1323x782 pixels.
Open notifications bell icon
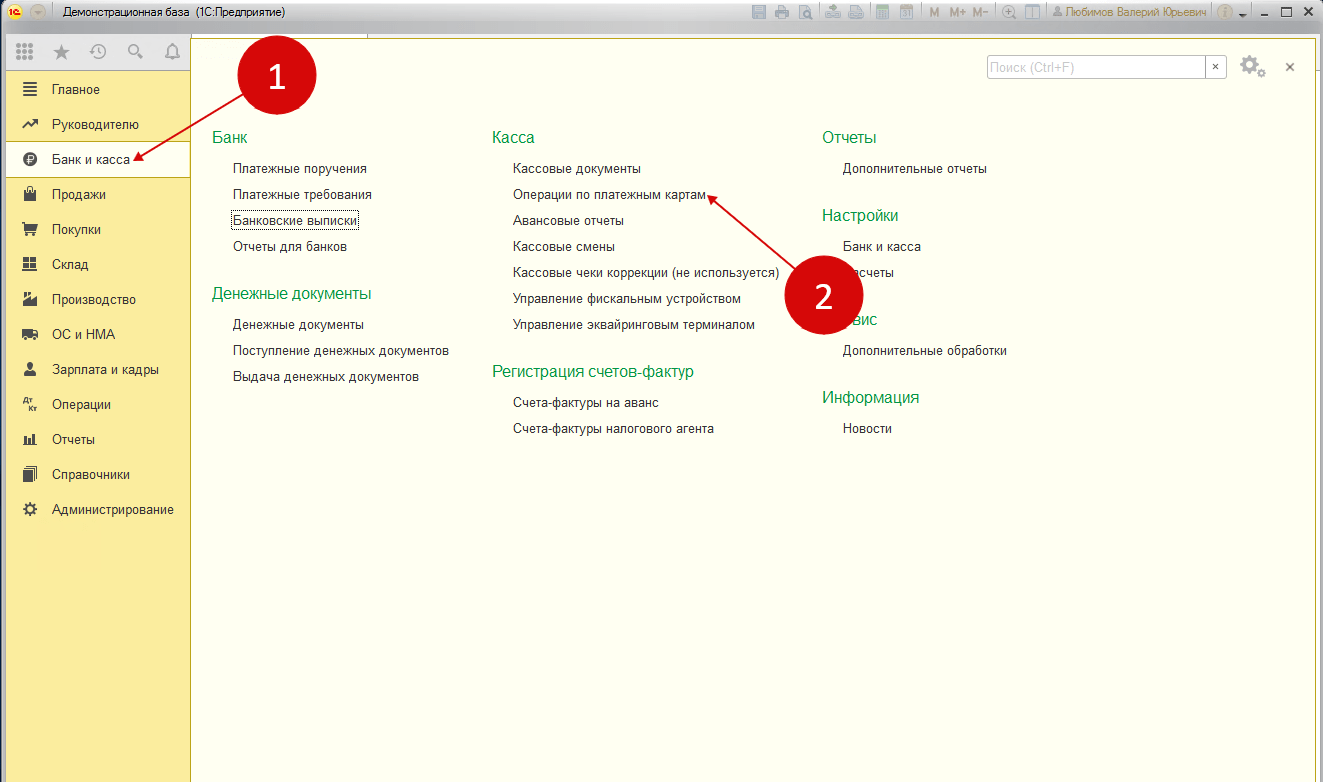click(172, 52)
